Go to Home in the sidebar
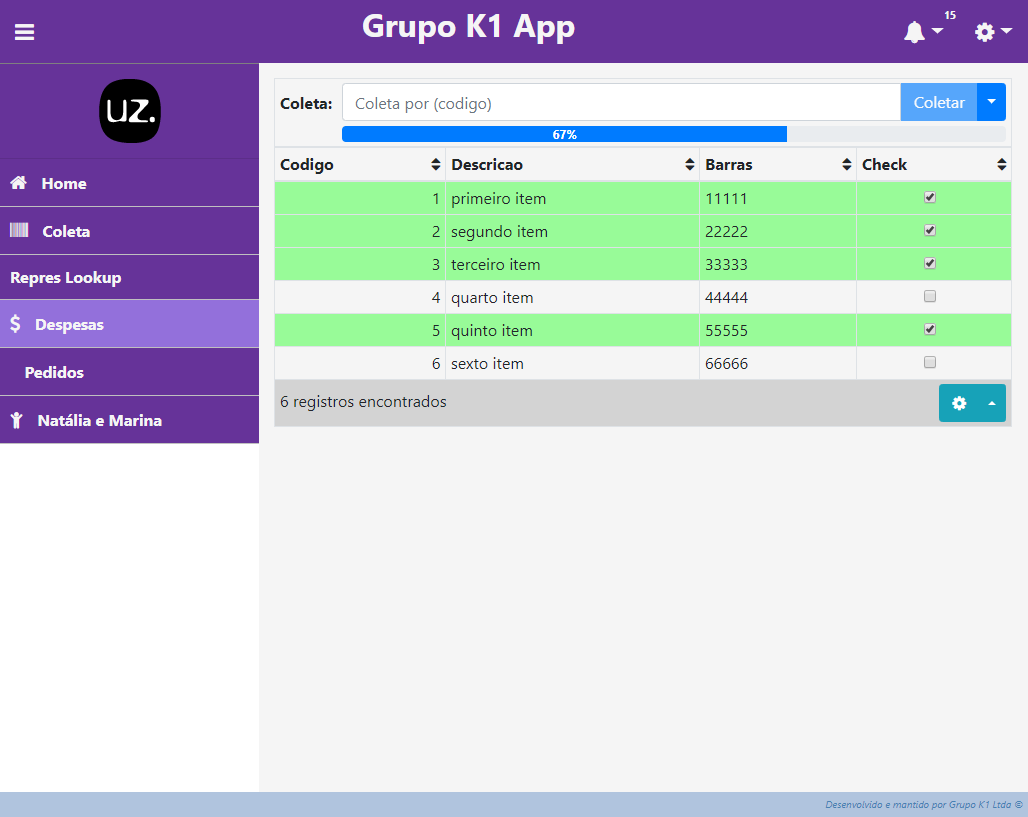Viewport: 1028px width, 817px height. click(129, 183)
